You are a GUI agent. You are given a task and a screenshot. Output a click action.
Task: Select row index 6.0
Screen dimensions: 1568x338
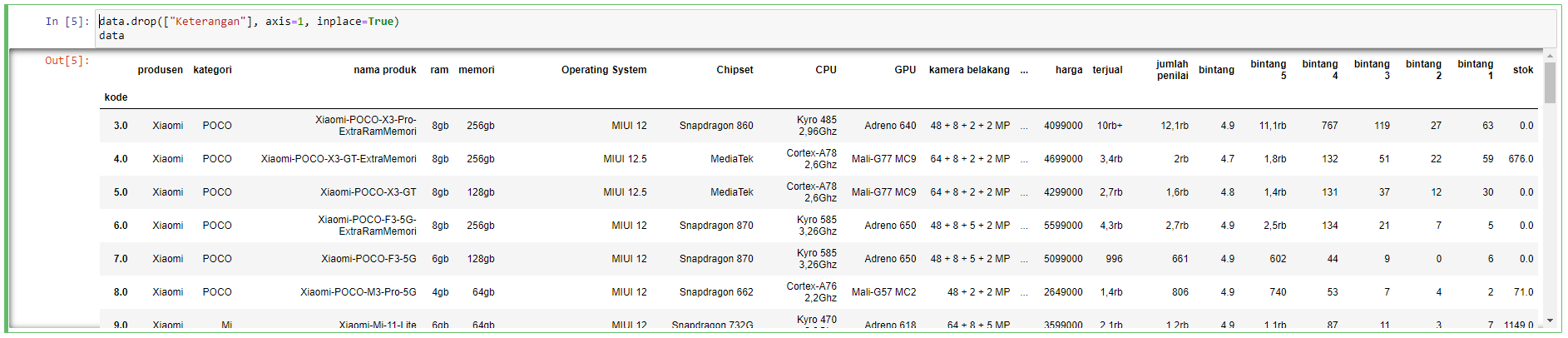121,226
